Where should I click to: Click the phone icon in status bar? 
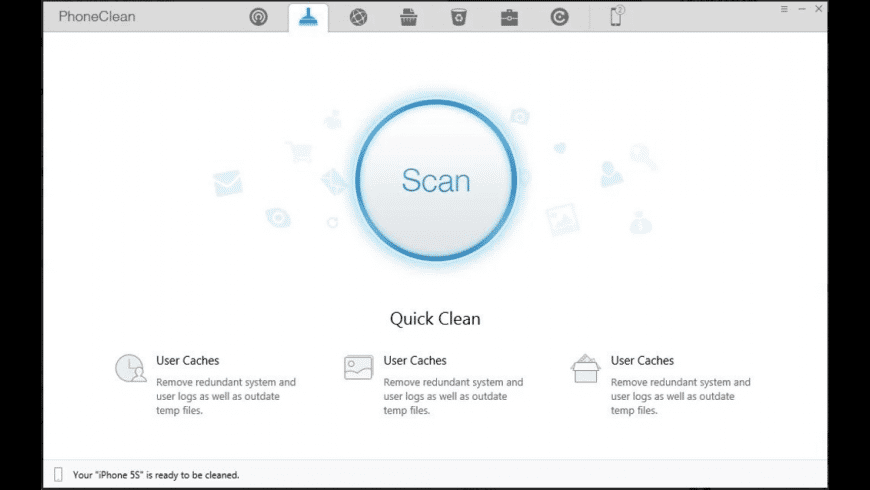tap(58, 474)
